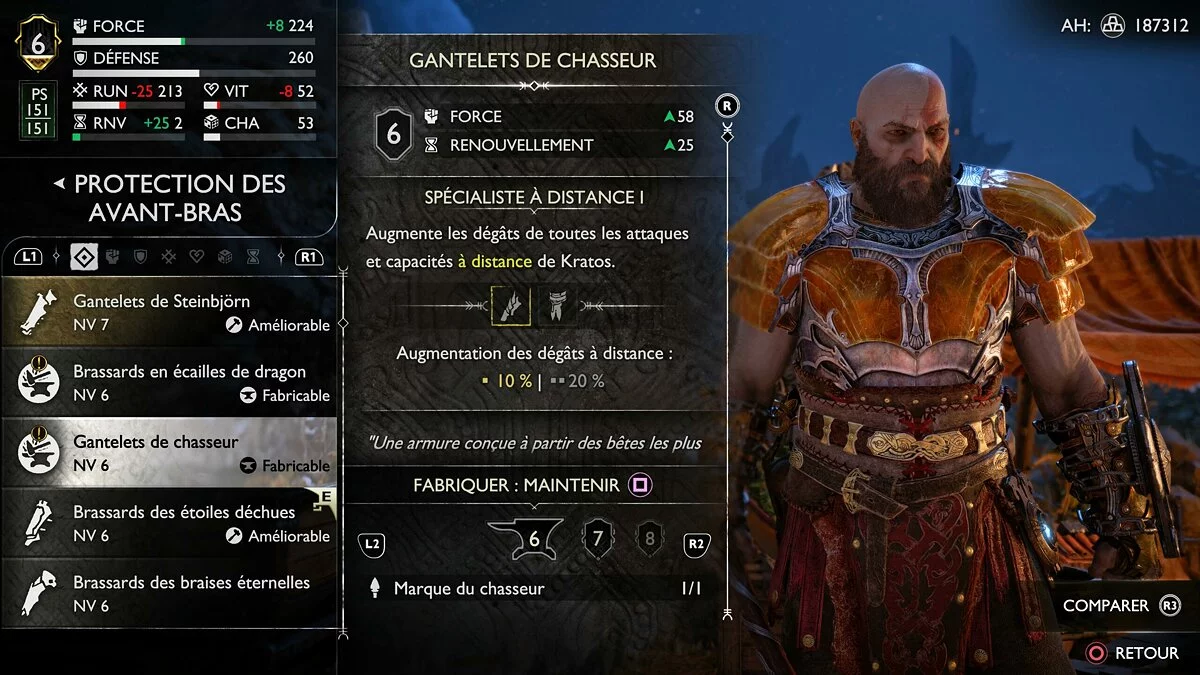Select the all-stats diamond filter icon
Image resolution: width=1200 pixels, height=675 pixels.
coord(84,258)
